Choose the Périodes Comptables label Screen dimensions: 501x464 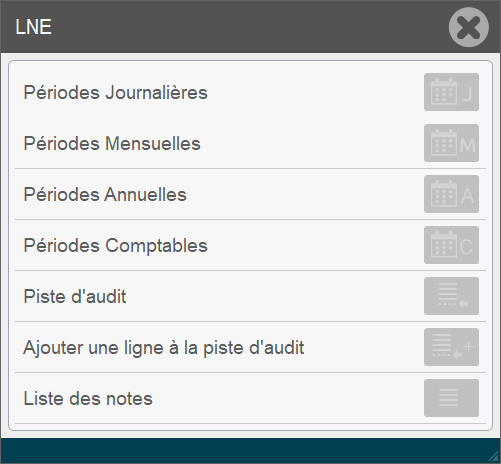pos(115,246)
